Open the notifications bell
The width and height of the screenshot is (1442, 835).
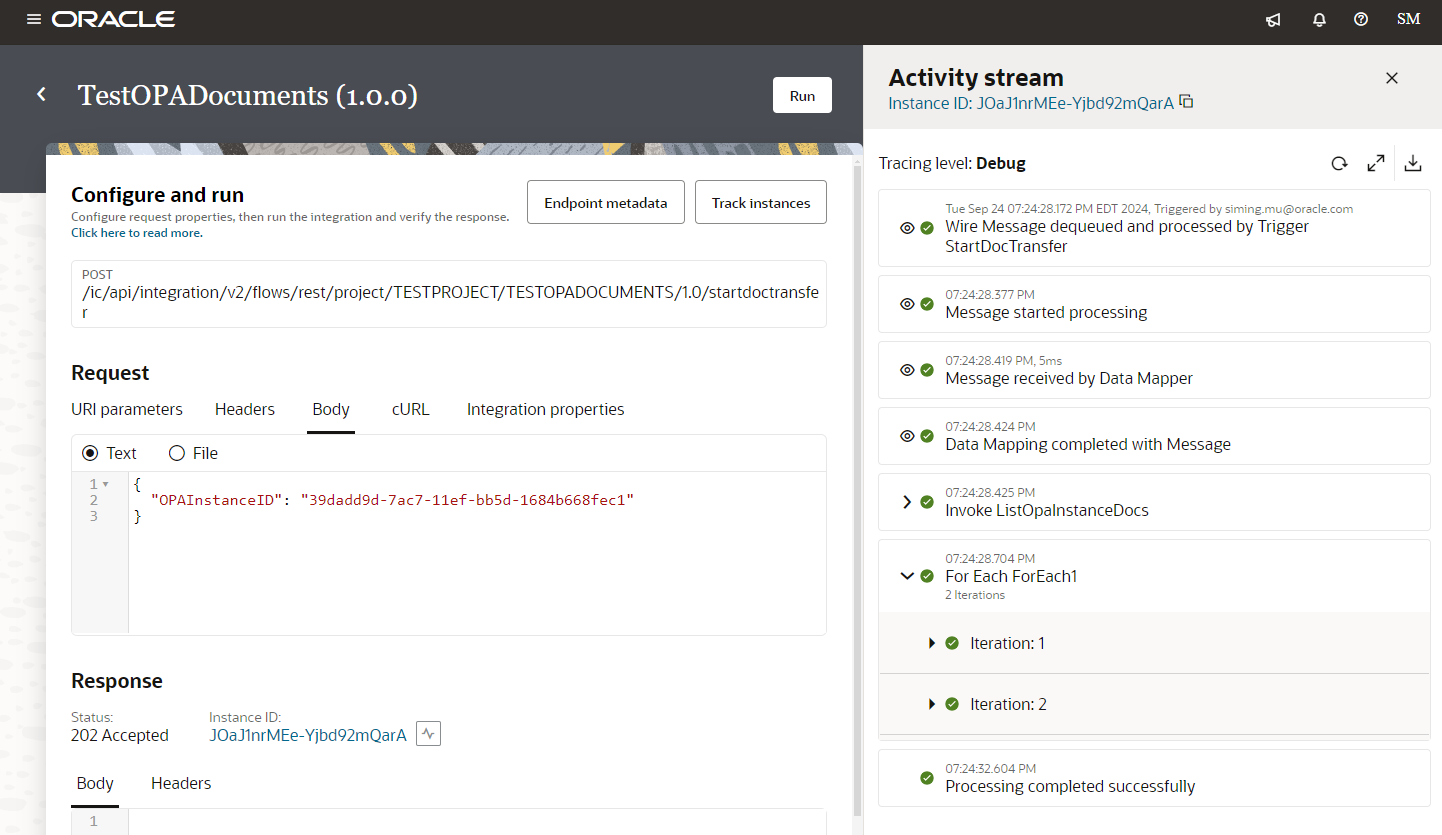(x=1319, y=20)
